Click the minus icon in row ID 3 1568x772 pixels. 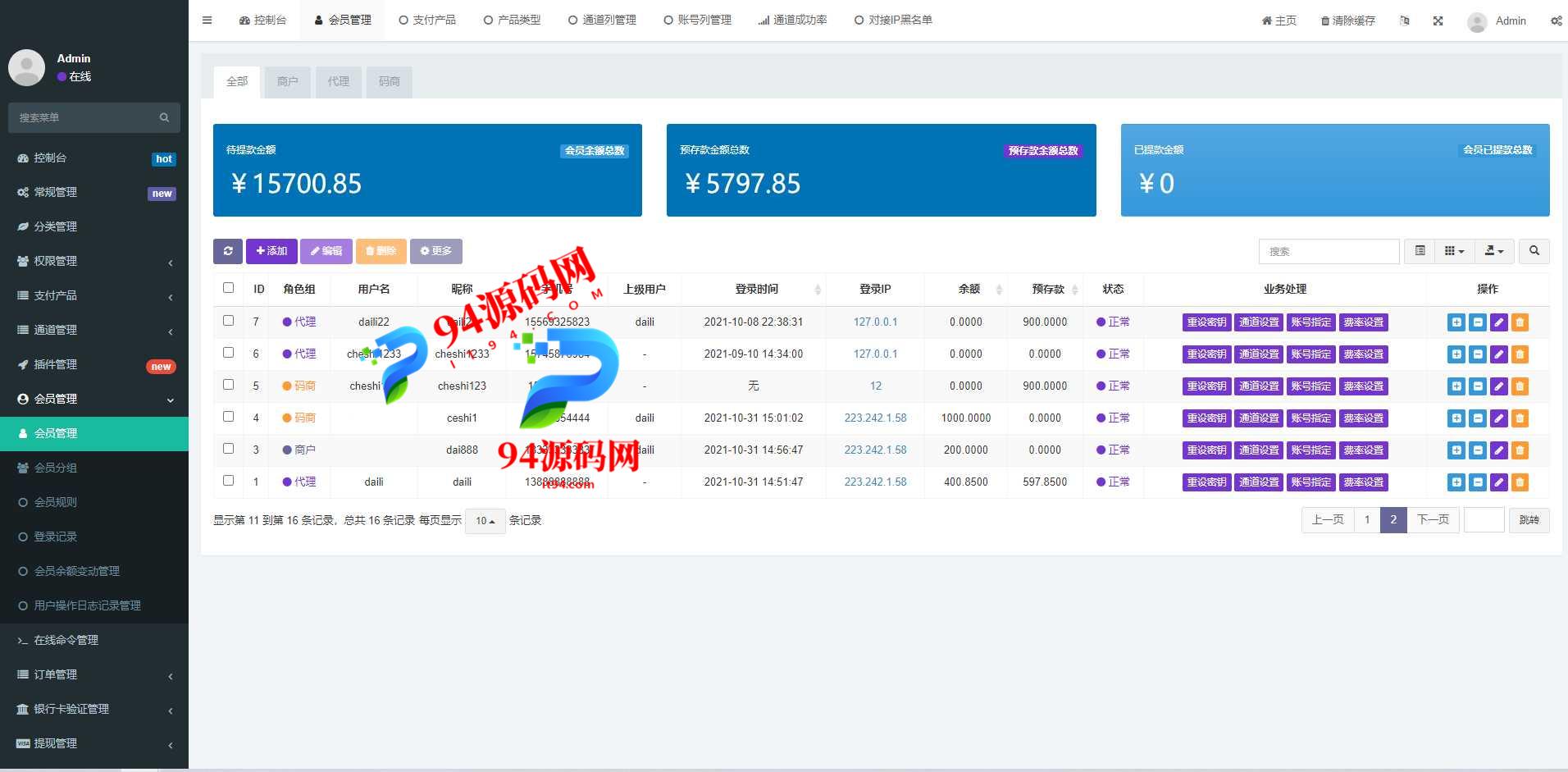(1478, 450)
